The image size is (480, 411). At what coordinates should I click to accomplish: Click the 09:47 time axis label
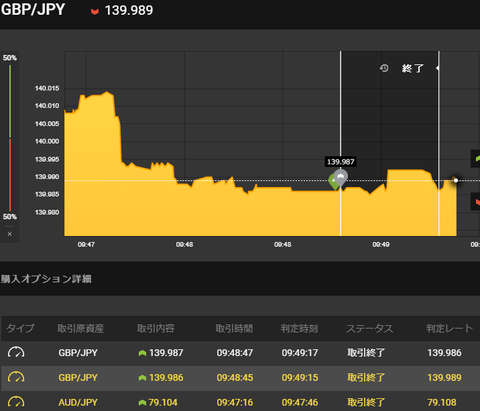[86, 245]
